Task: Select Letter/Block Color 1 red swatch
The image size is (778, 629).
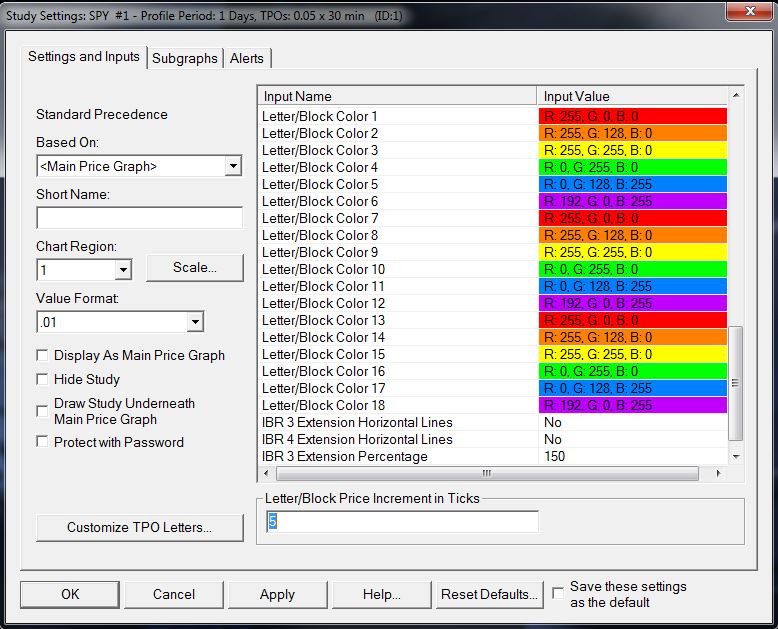Action: point(632,116)
